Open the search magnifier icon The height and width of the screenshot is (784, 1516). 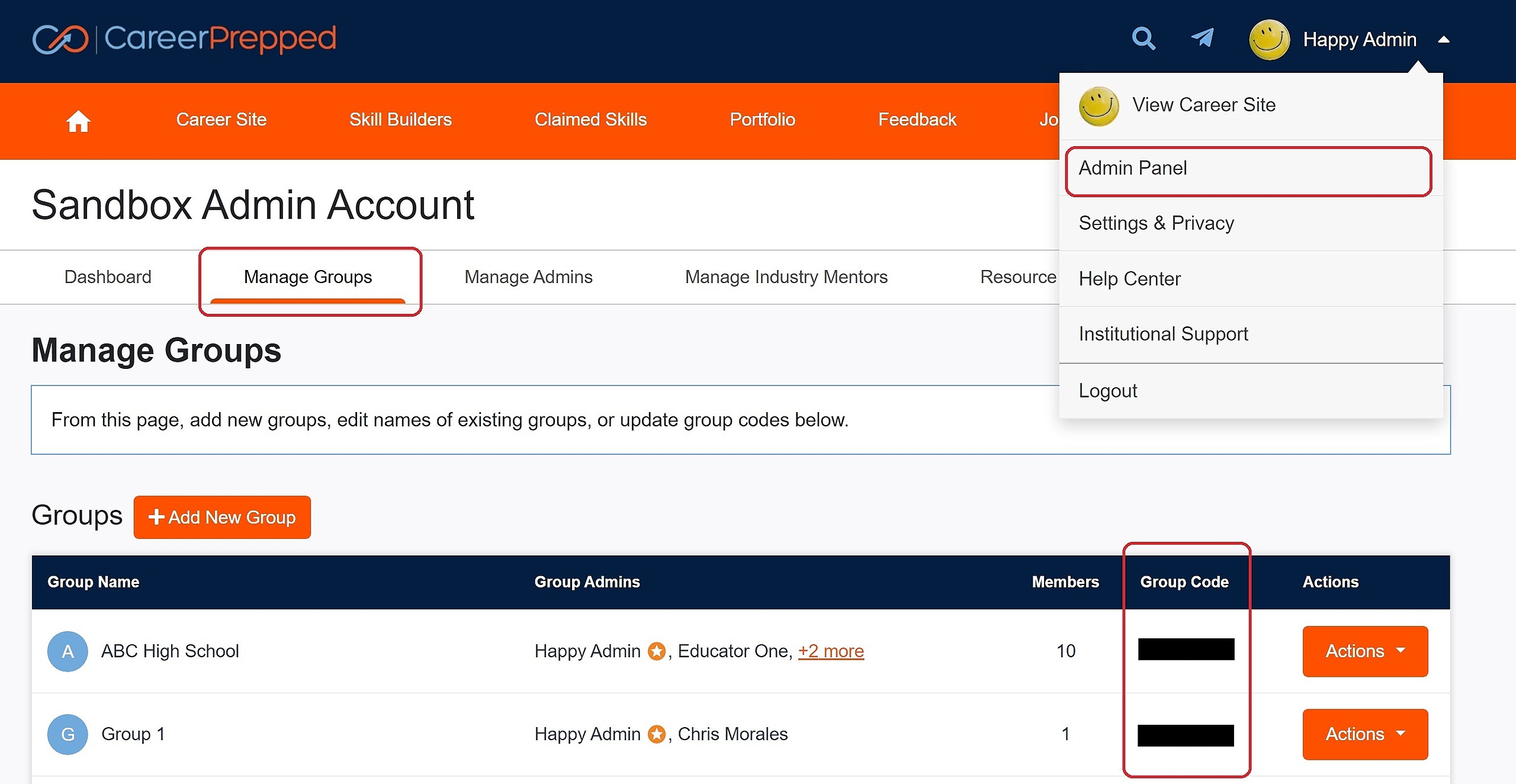pyautogui.click(x=1144, y=39)
